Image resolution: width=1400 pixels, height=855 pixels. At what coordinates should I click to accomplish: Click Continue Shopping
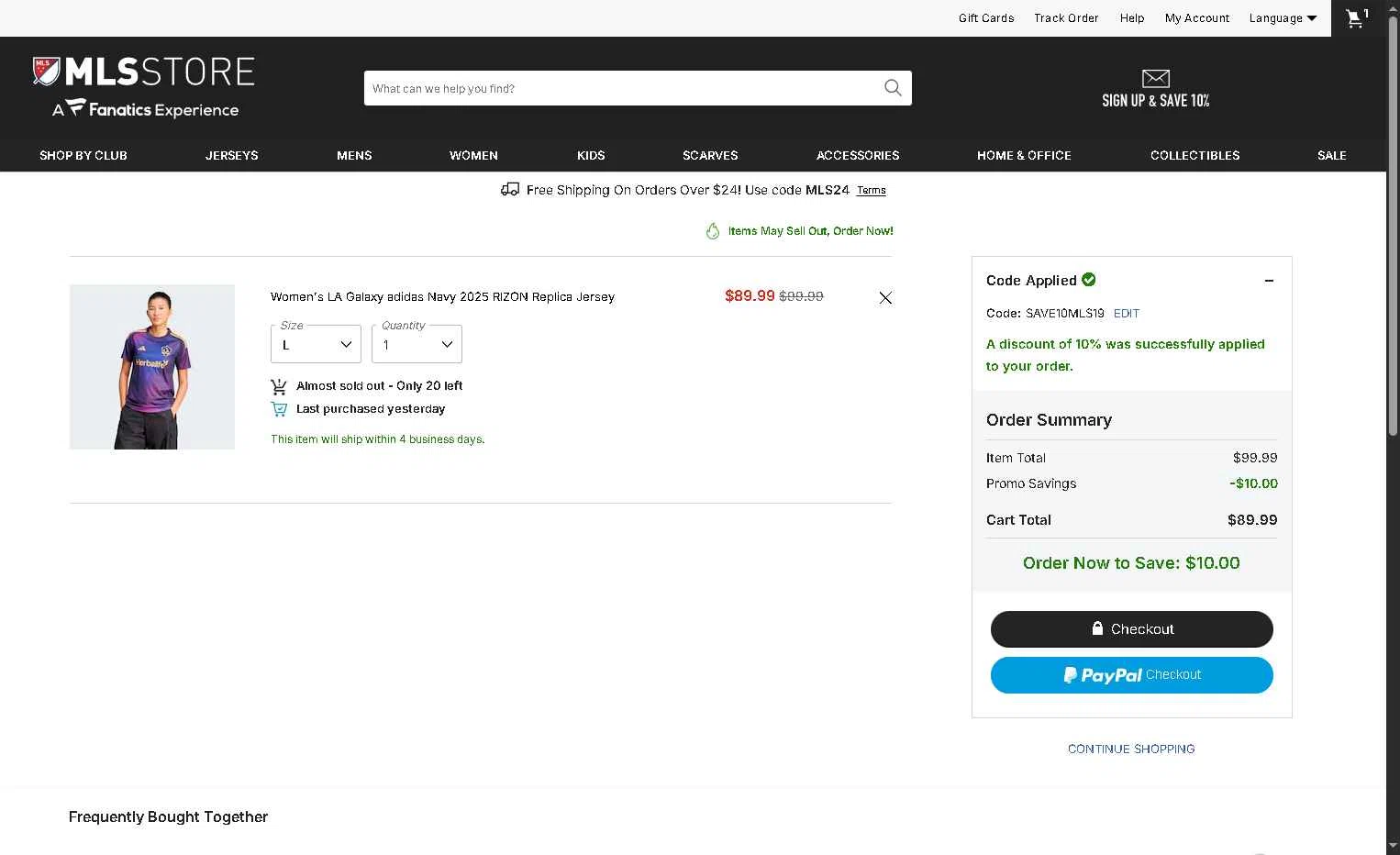pyautogui.click(x=1131, y=749)
